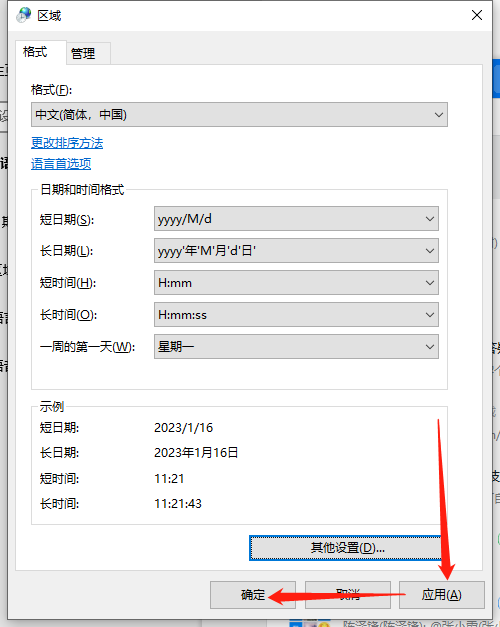Screen dimensions: 500x627
Task: Click the 长日期 example value 2023年1月16日
Action: click(x=196, y=453)
